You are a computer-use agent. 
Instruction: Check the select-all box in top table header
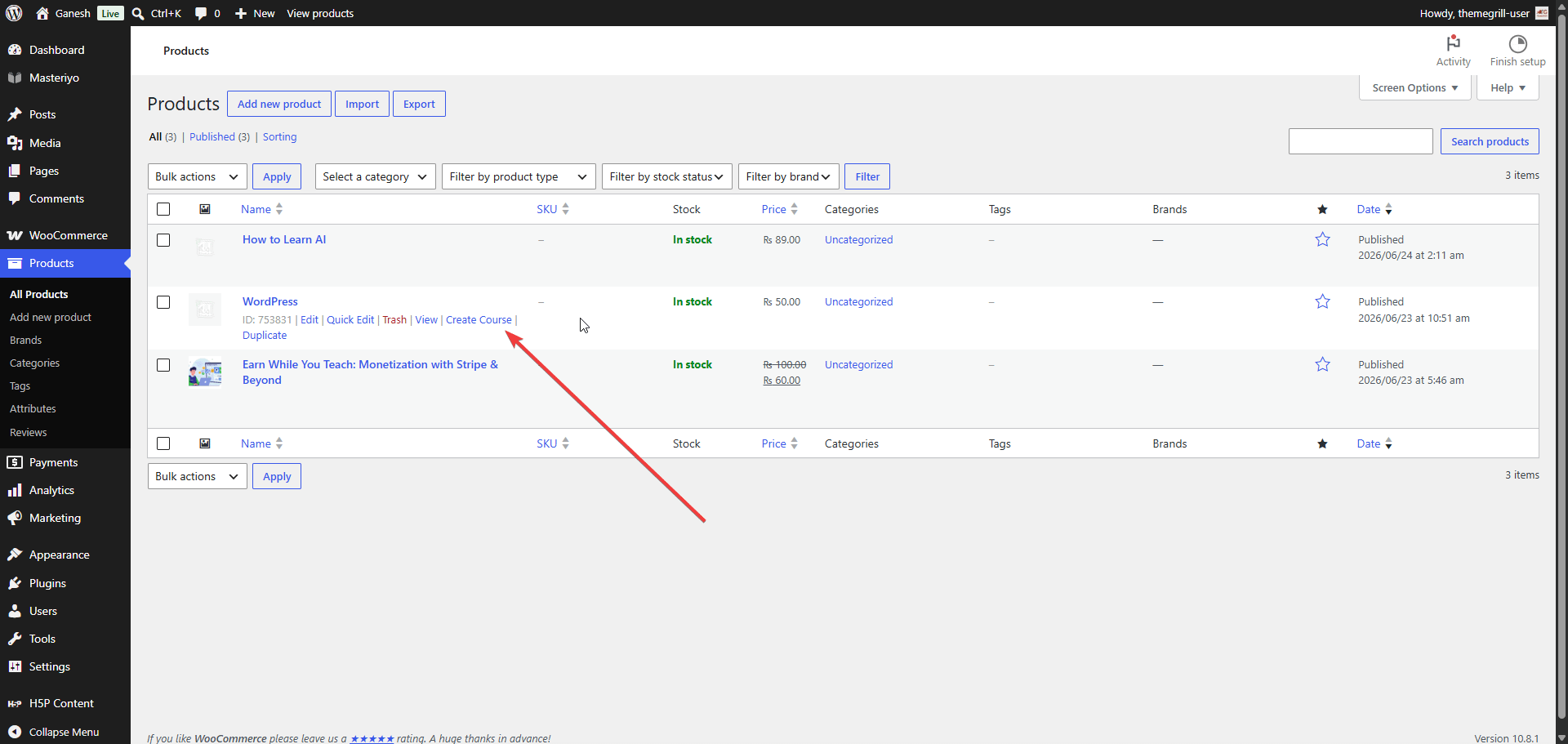tap(163, 209)
